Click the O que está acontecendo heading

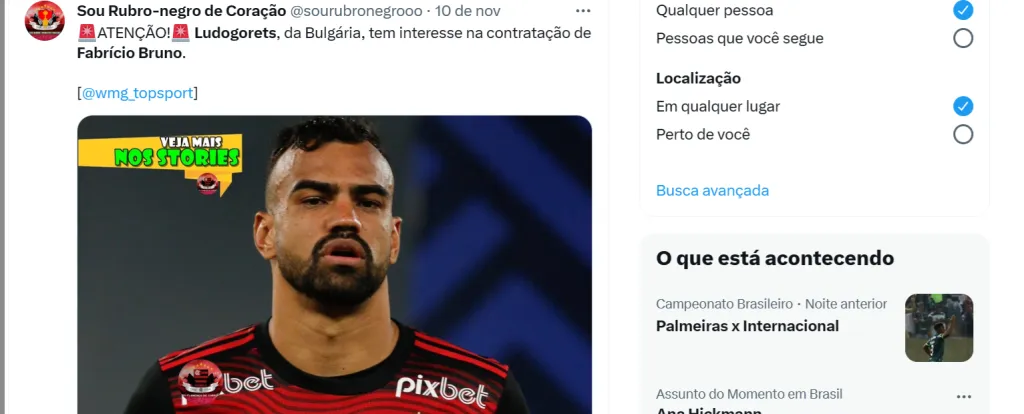775,258
